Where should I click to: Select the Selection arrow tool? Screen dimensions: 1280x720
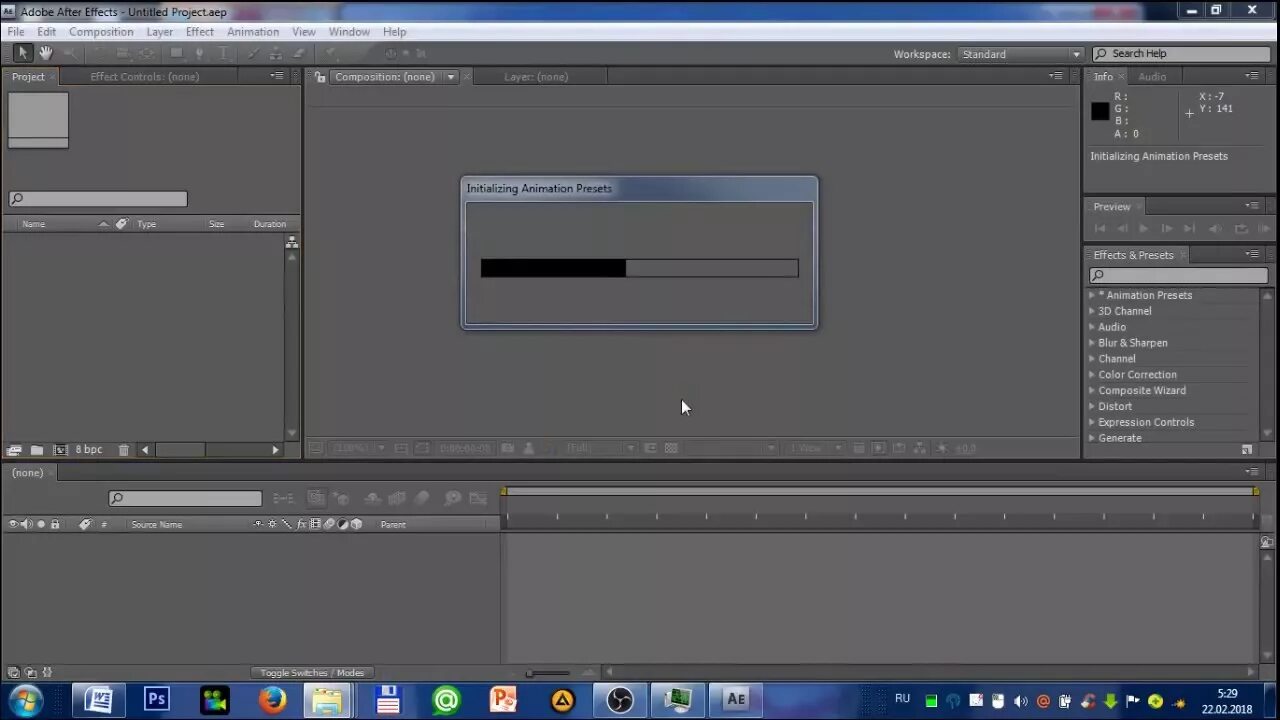point(23,53)
